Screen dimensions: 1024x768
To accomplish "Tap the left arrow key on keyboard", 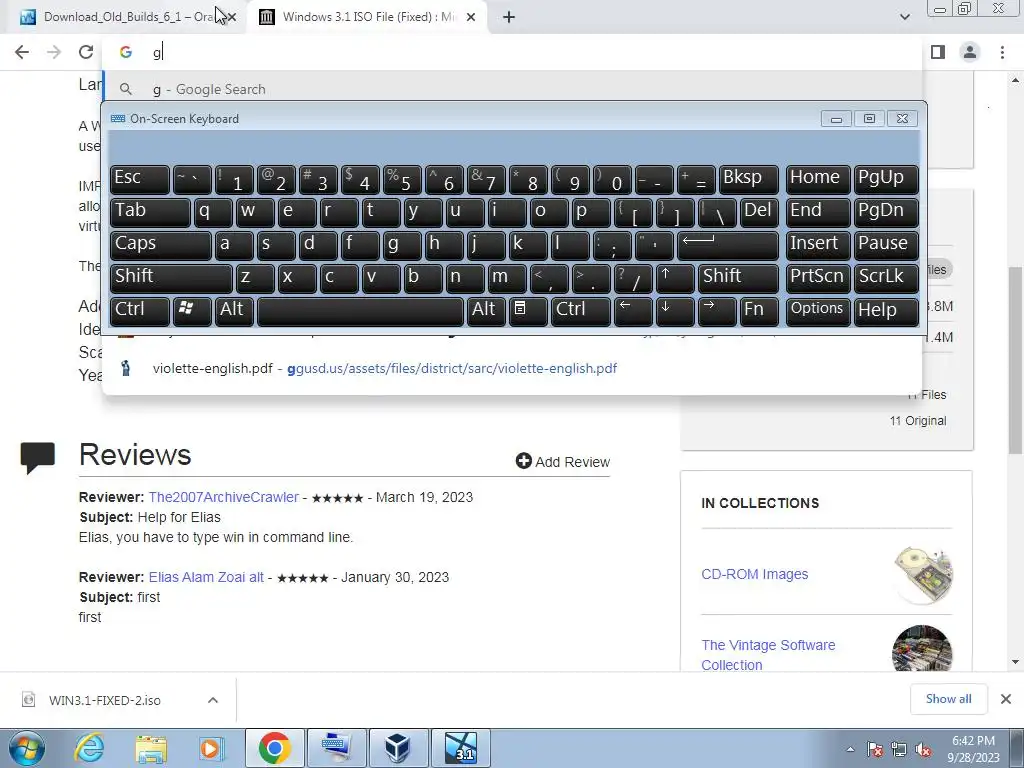I will pos(633,311).
